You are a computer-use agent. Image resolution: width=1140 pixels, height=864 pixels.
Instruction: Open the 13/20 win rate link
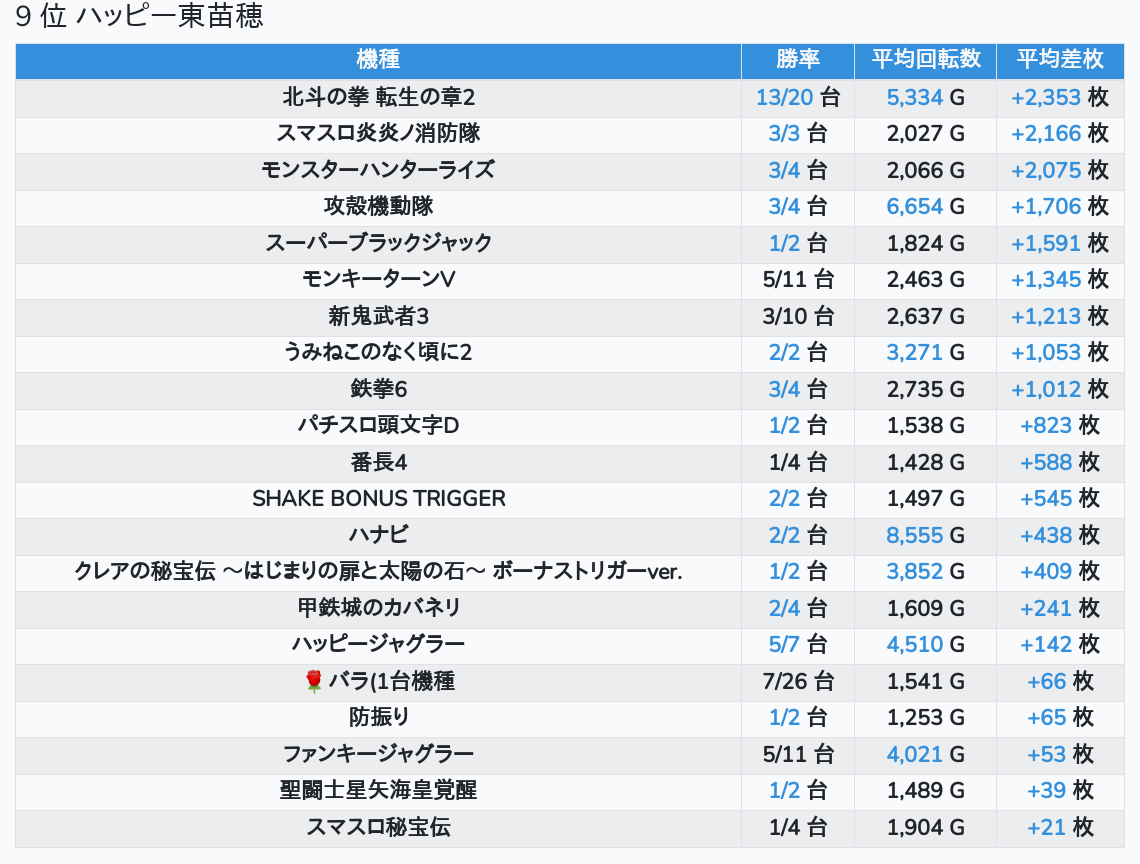click(784, 97)
